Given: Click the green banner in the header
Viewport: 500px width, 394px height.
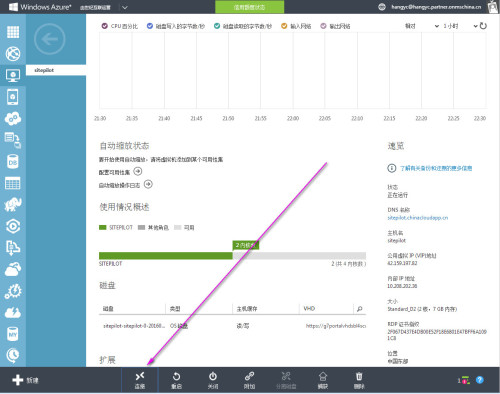Looking at the screenshot, I should click(249, 7).
